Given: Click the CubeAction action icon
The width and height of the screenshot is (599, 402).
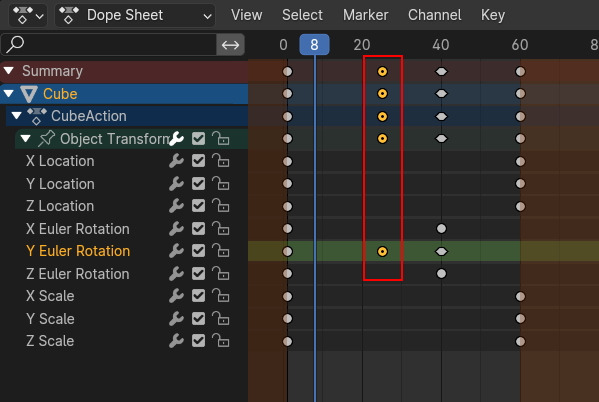Looking at the screenshot, I should (x=37, y=116).
